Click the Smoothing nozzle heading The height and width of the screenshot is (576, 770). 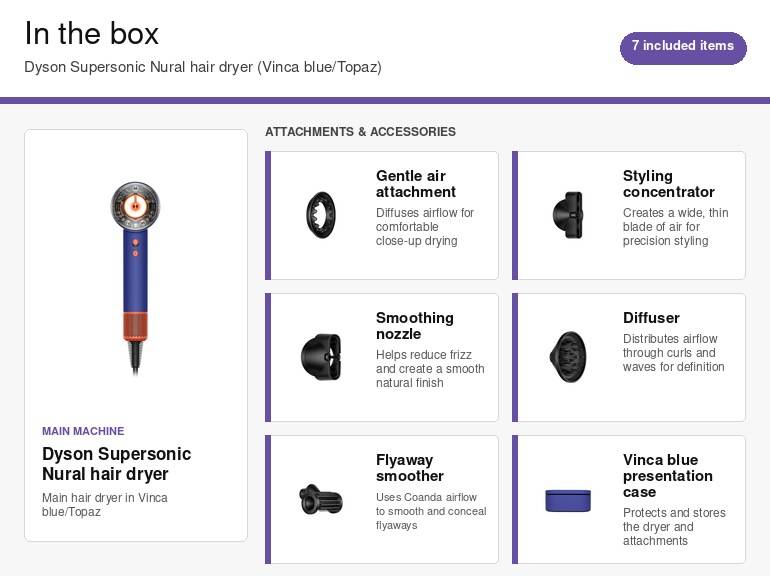point(414,326)
